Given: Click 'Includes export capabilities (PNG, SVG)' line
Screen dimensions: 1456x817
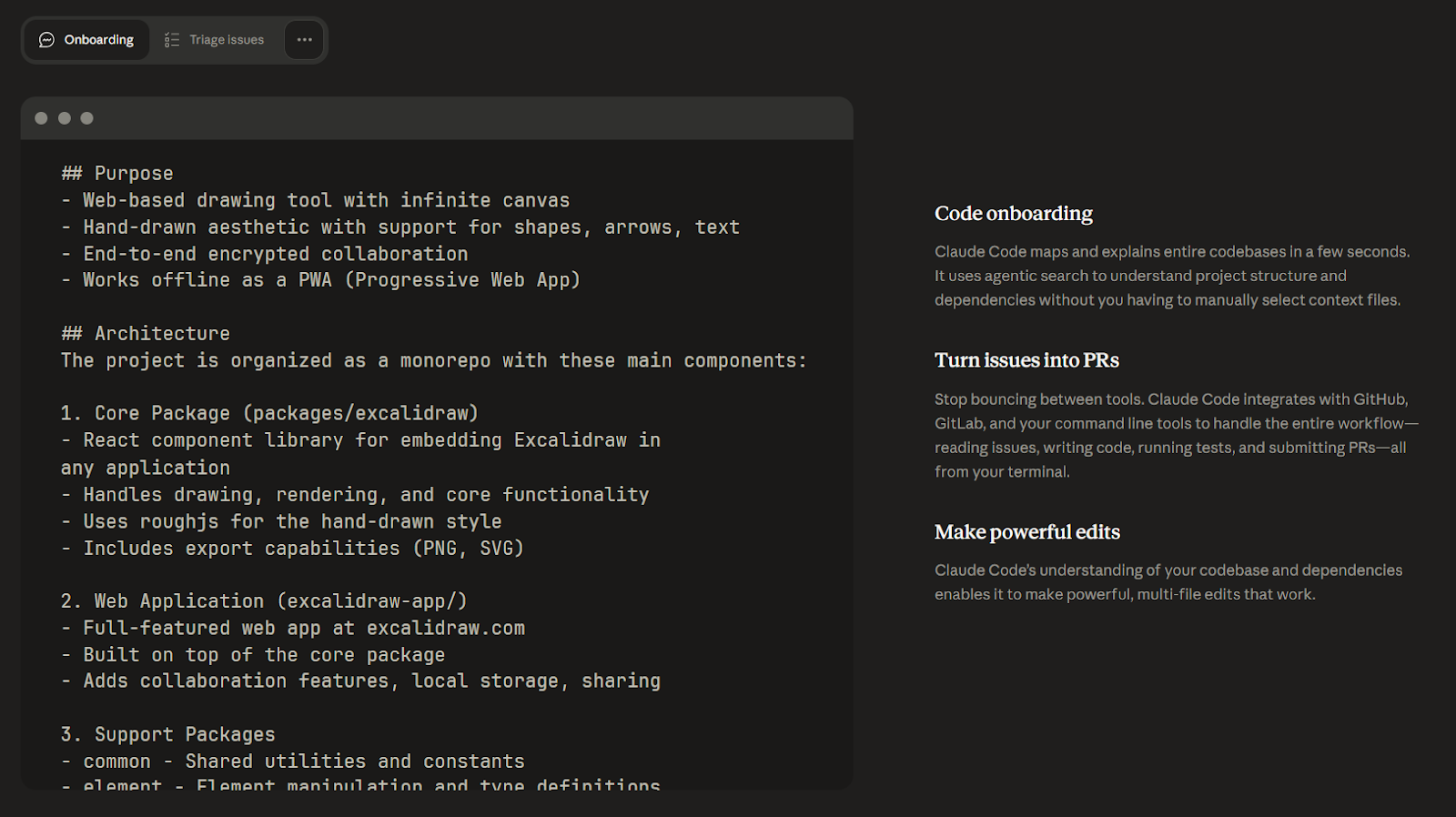Looking at the screenshot, I should pos(293,549).
